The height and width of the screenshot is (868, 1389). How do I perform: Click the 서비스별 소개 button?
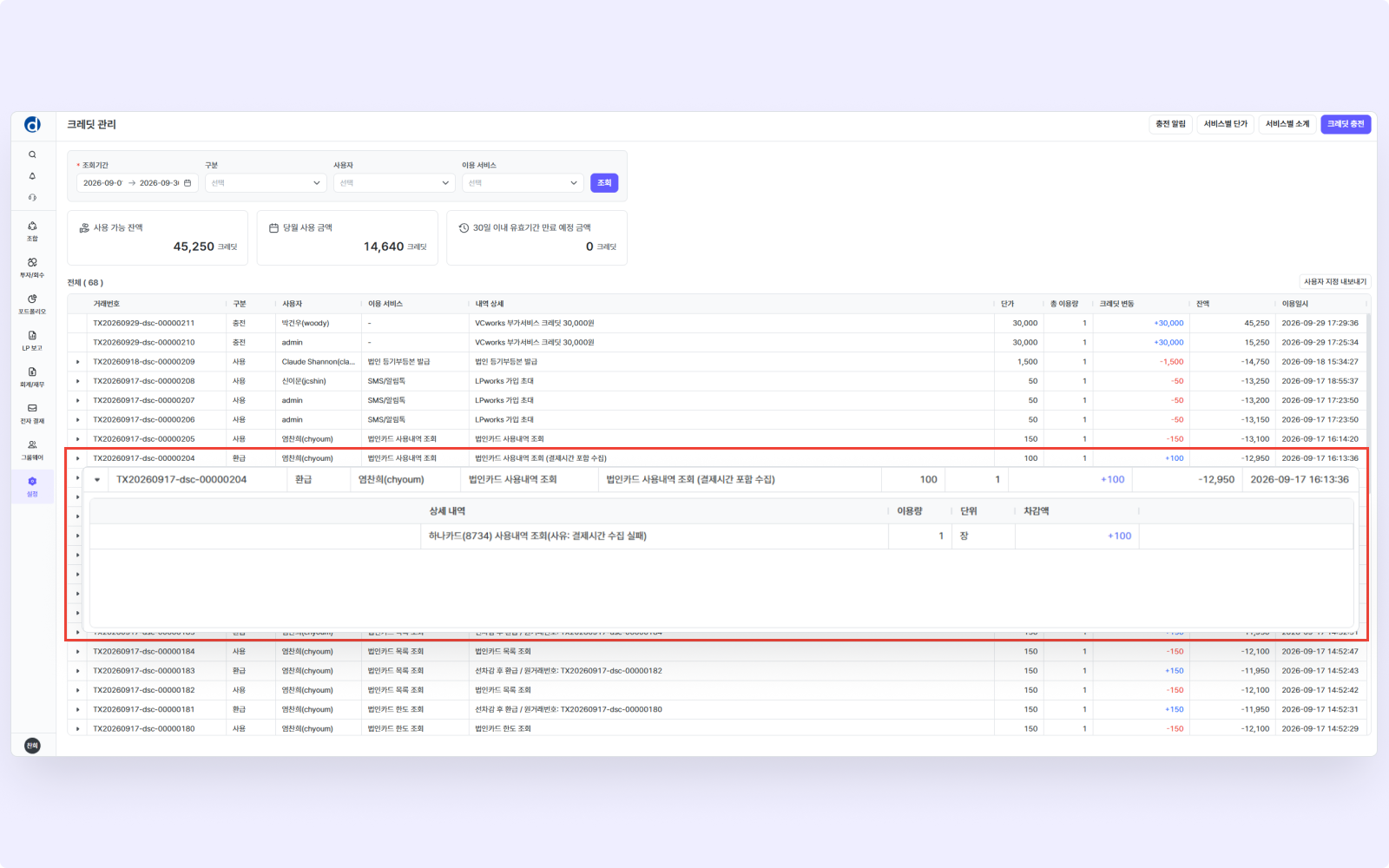click(1287, 124)
